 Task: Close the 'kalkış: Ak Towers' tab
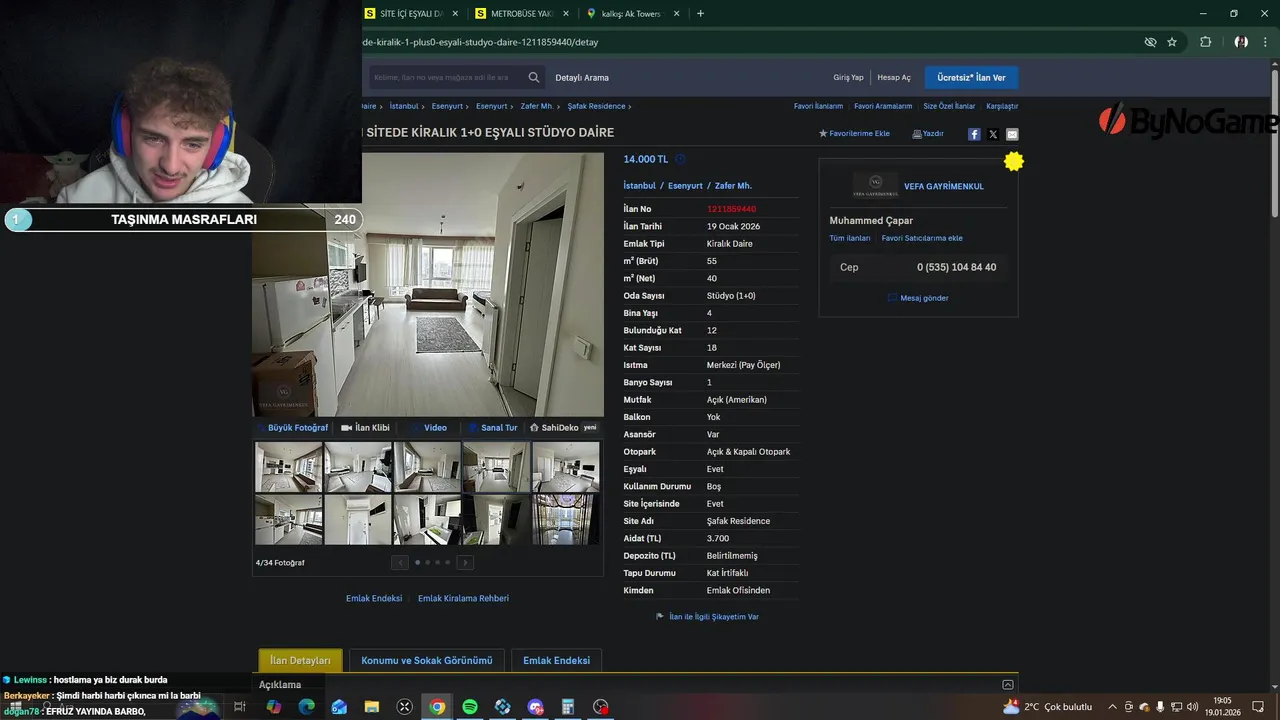(x=676, y=14)
